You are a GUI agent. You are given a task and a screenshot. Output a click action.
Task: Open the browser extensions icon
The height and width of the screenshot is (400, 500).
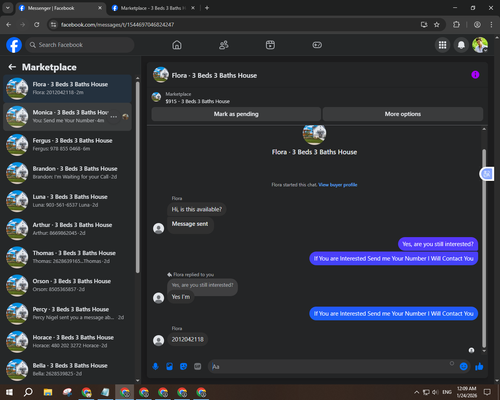tap(456, 25)
